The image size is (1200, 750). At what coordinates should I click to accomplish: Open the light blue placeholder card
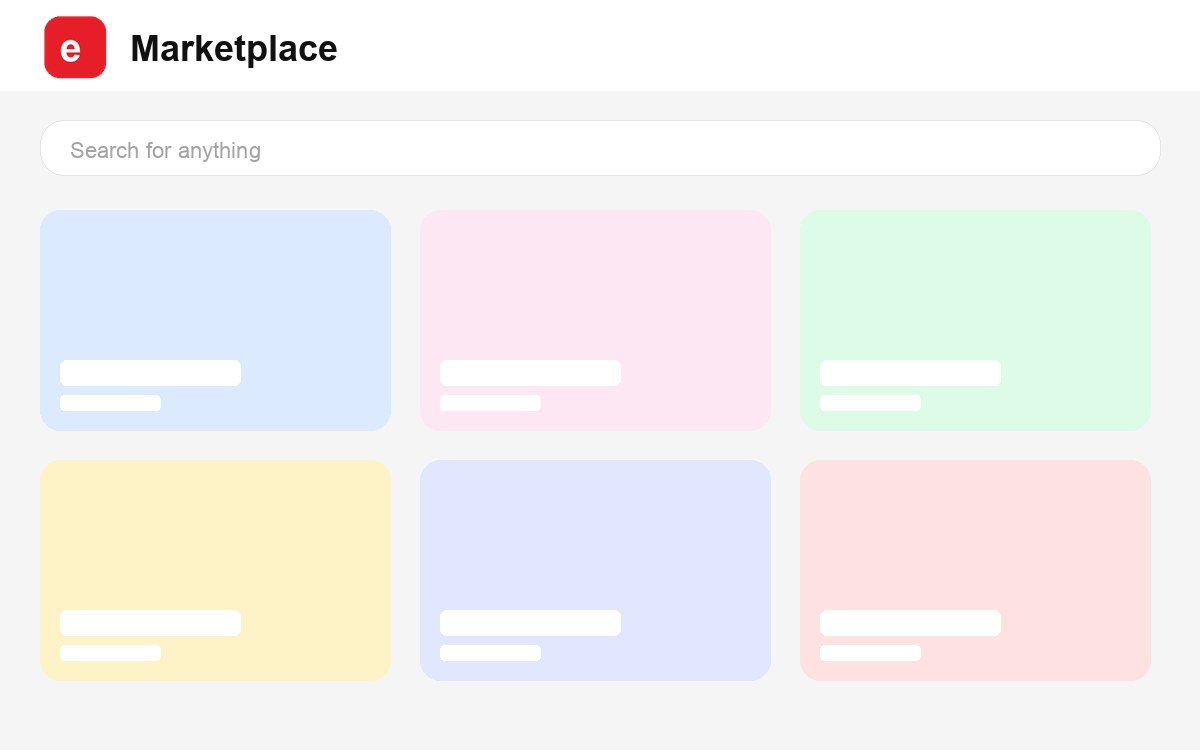(x=215, y=320)
